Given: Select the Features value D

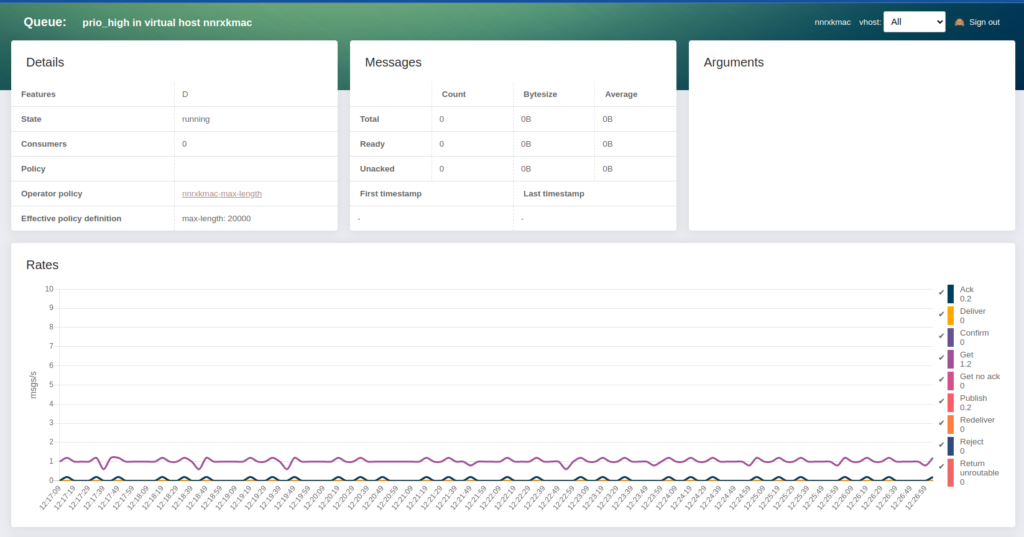Looking at the screenshot, I should [185, 94].
